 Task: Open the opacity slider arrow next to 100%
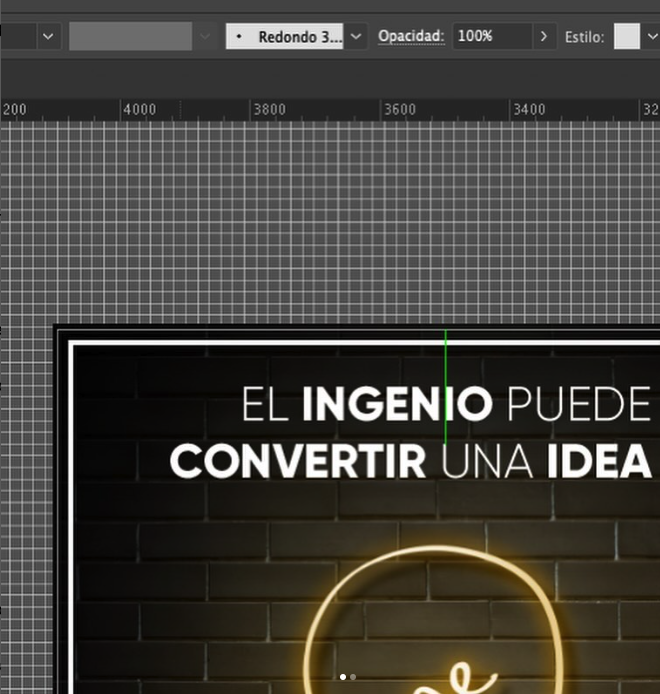[543, 37]
